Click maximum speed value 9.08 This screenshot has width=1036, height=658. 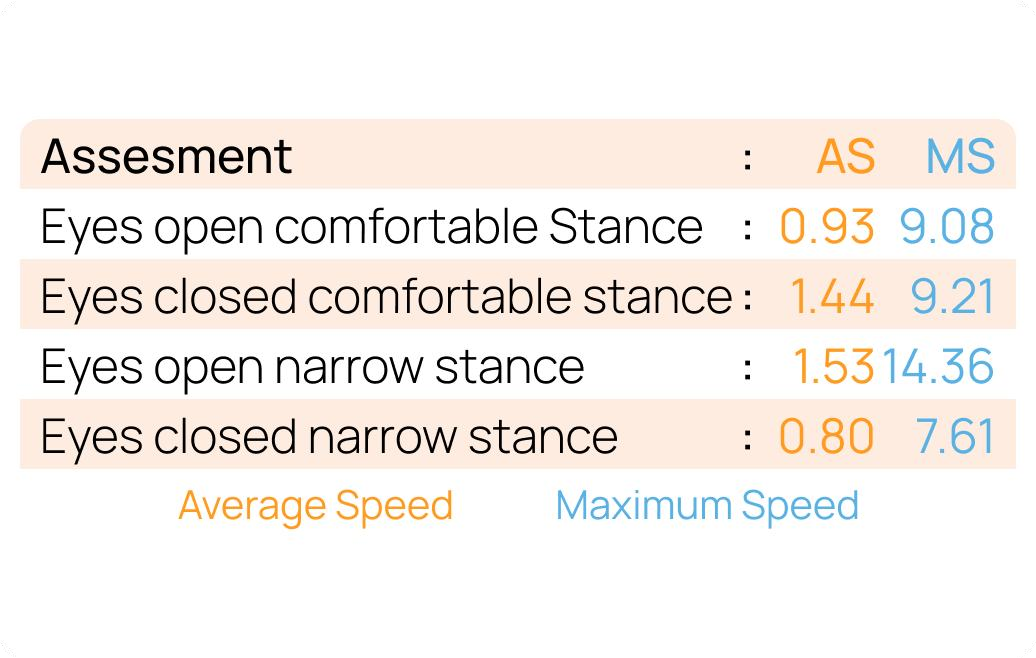pyautogui.click(x=946, y=227)
